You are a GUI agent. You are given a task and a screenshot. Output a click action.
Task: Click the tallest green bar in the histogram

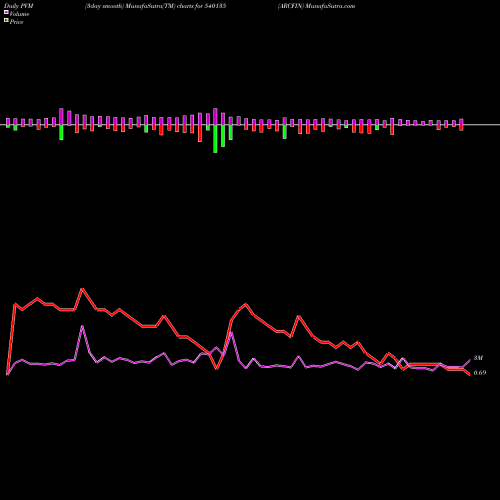pos(215,139)
